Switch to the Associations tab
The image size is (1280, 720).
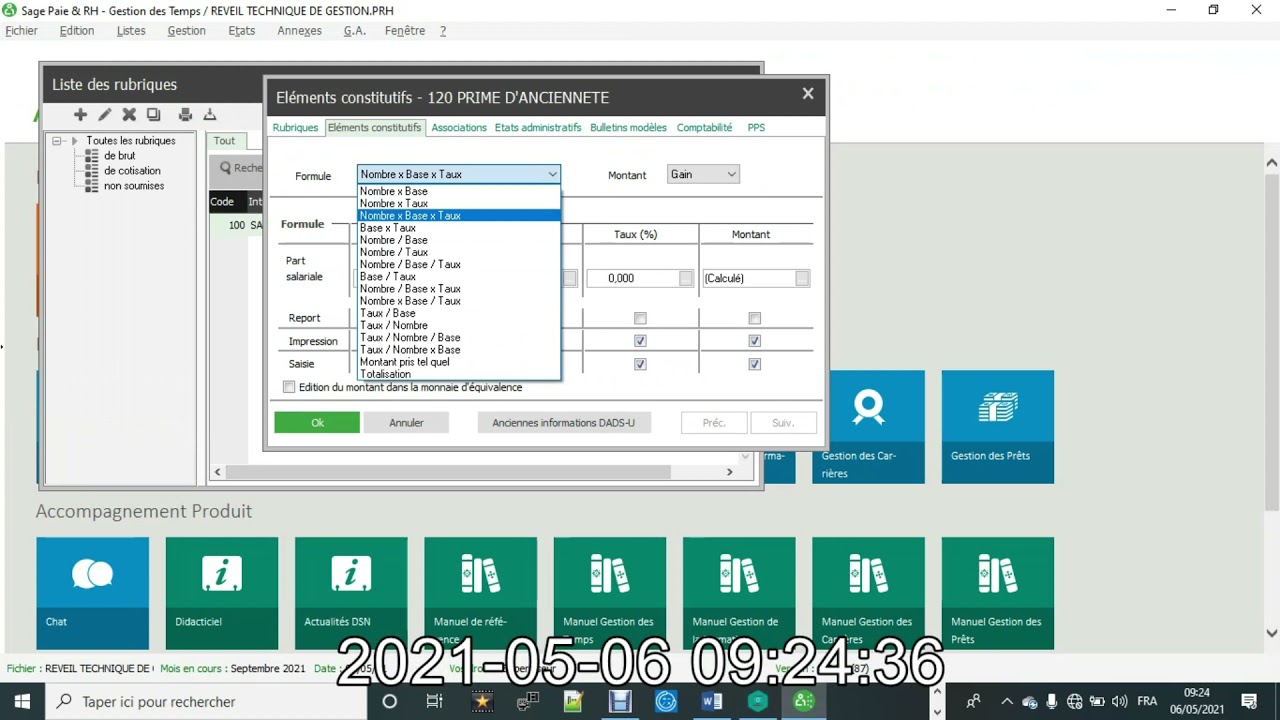pyautogui.click(x=459, y=128)
